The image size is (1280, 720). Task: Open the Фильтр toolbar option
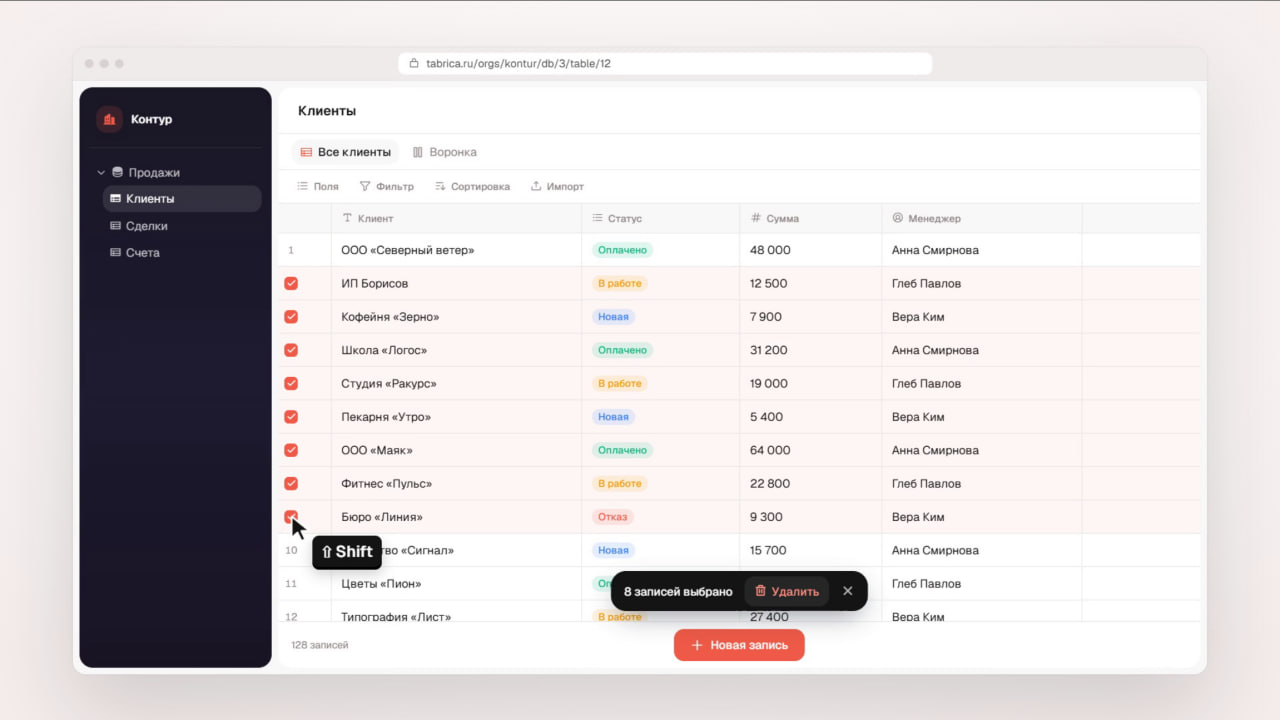(386, 186)
